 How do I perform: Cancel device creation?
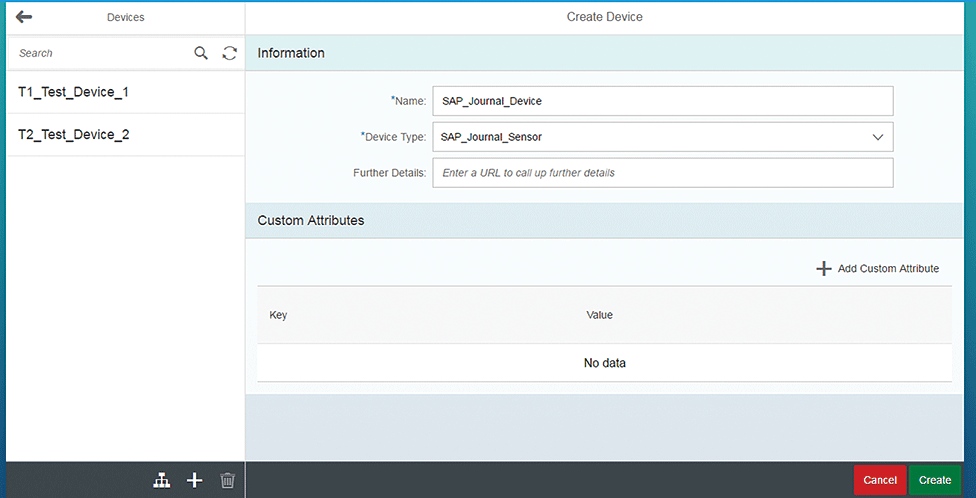(x=880, y=480)
